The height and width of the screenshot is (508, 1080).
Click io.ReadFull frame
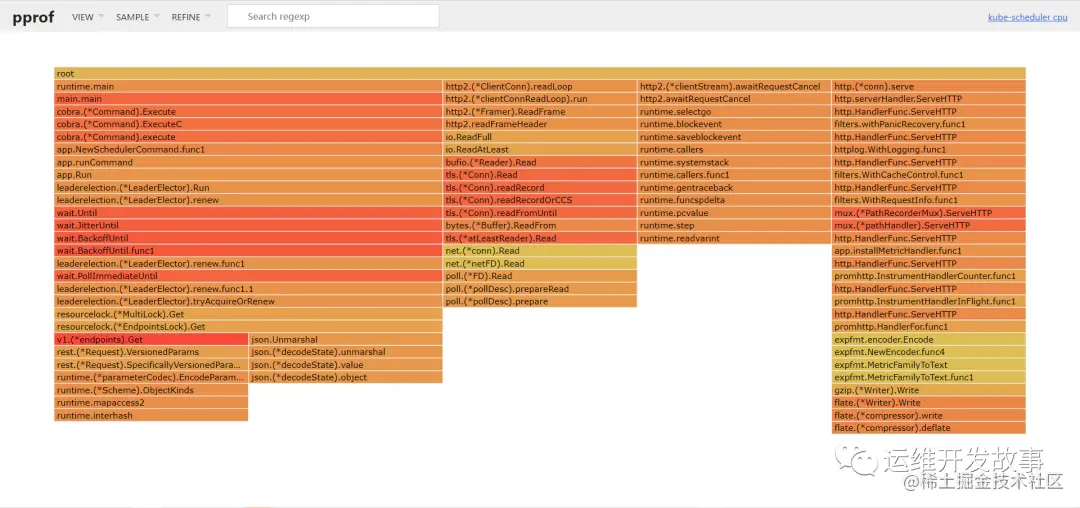click(540, 137)
